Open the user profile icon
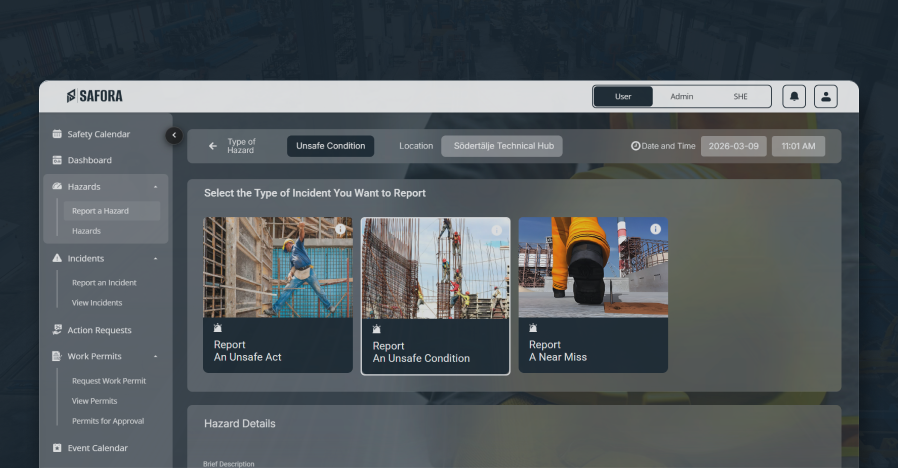Image resolution: width=898 pixels, height=468 pixels. (x=825, y=96)
